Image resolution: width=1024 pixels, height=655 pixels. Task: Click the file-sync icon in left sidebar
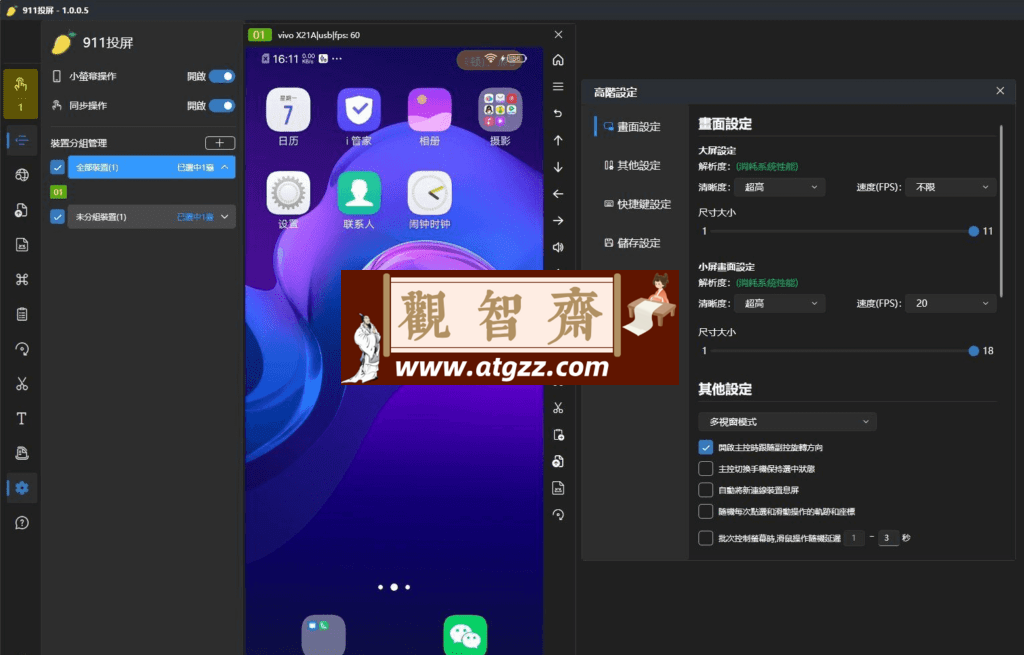click(x=22, y=210)
